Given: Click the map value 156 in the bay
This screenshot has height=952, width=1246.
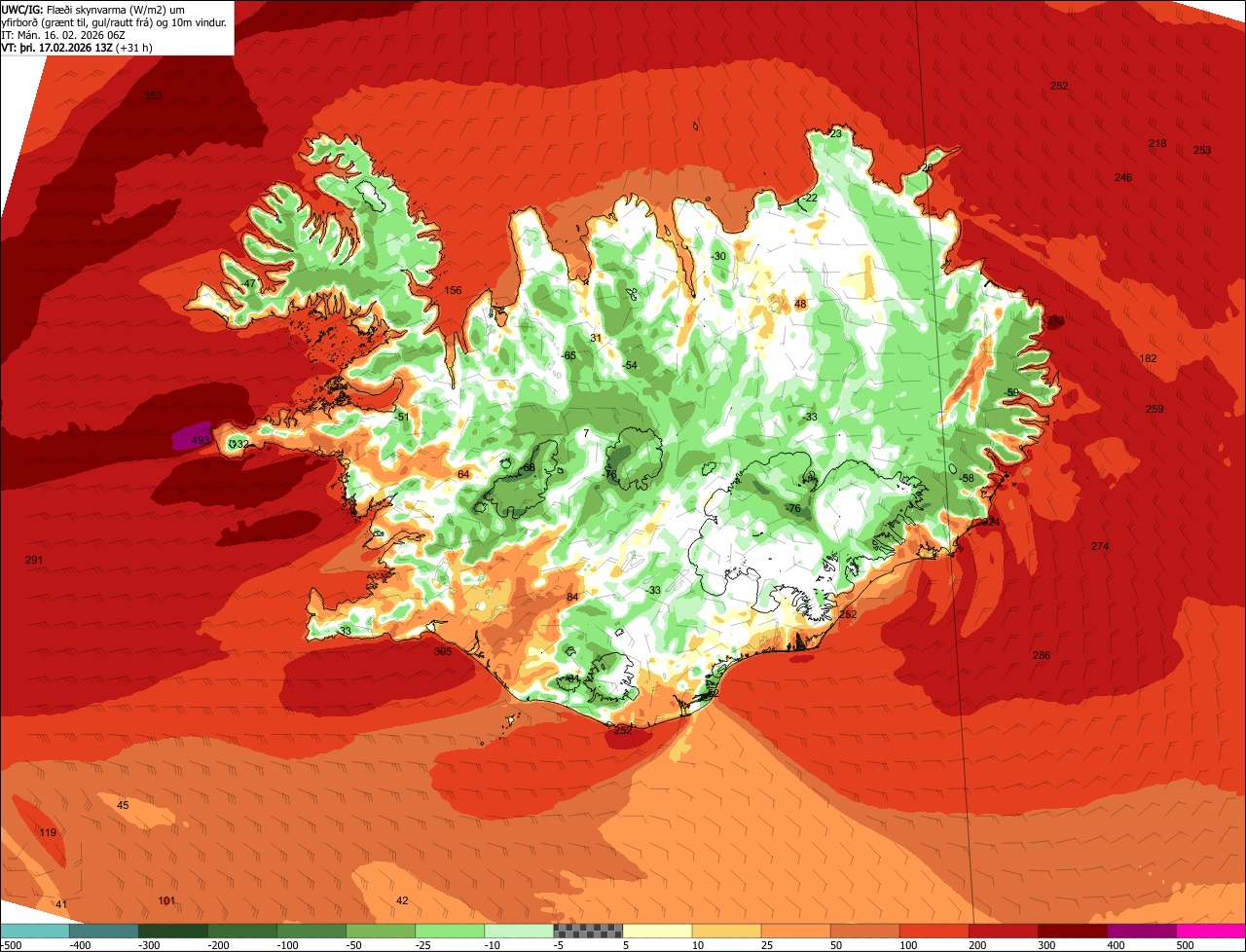Looking at the screenshot, I should [x=453, y=290].
